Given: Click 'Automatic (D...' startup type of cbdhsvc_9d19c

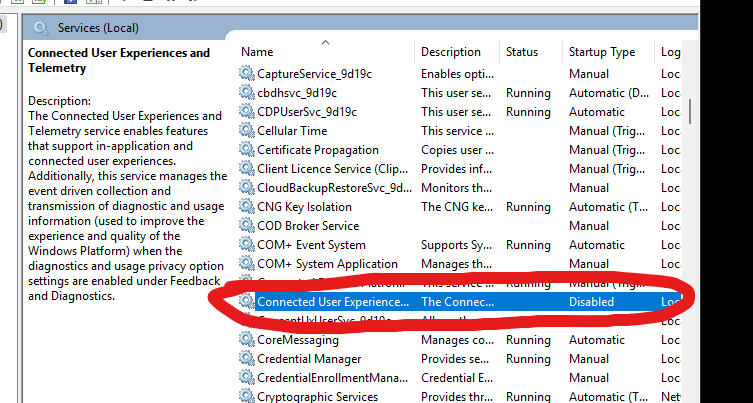Looking at the screenshot, I should [609, 93].
